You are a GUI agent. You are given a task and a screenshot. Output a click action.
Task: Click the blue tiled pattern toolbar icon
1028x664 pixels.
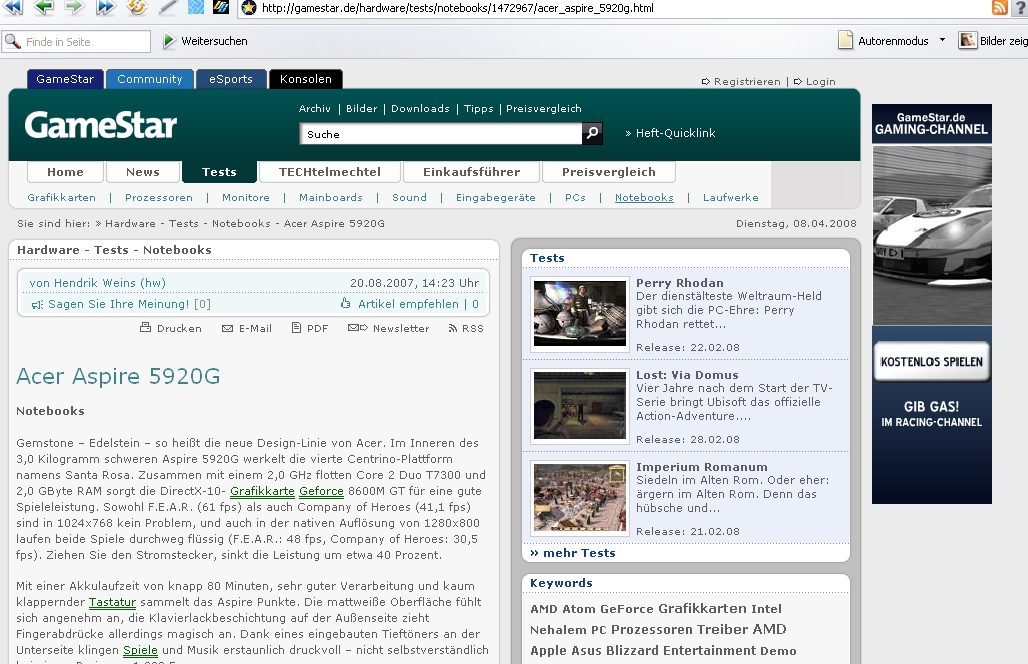click(196, 7)
